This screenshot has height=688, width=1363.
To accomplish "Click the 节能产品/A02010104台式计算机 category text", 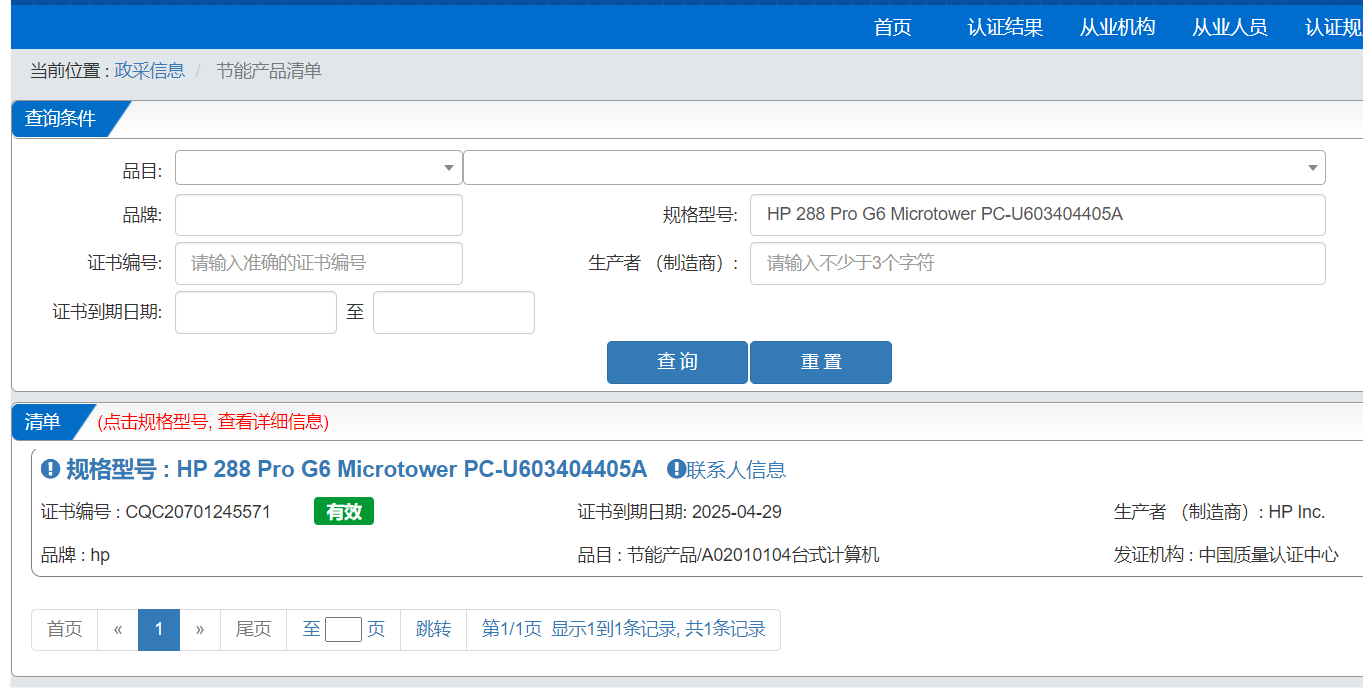I will (x=753, y=555).
